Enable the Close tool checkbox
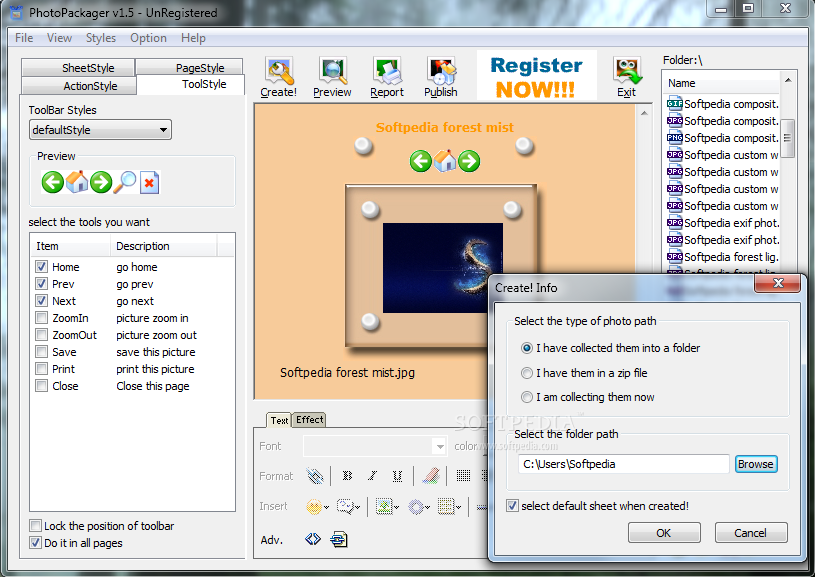815x577 pixels. [41, 386]
